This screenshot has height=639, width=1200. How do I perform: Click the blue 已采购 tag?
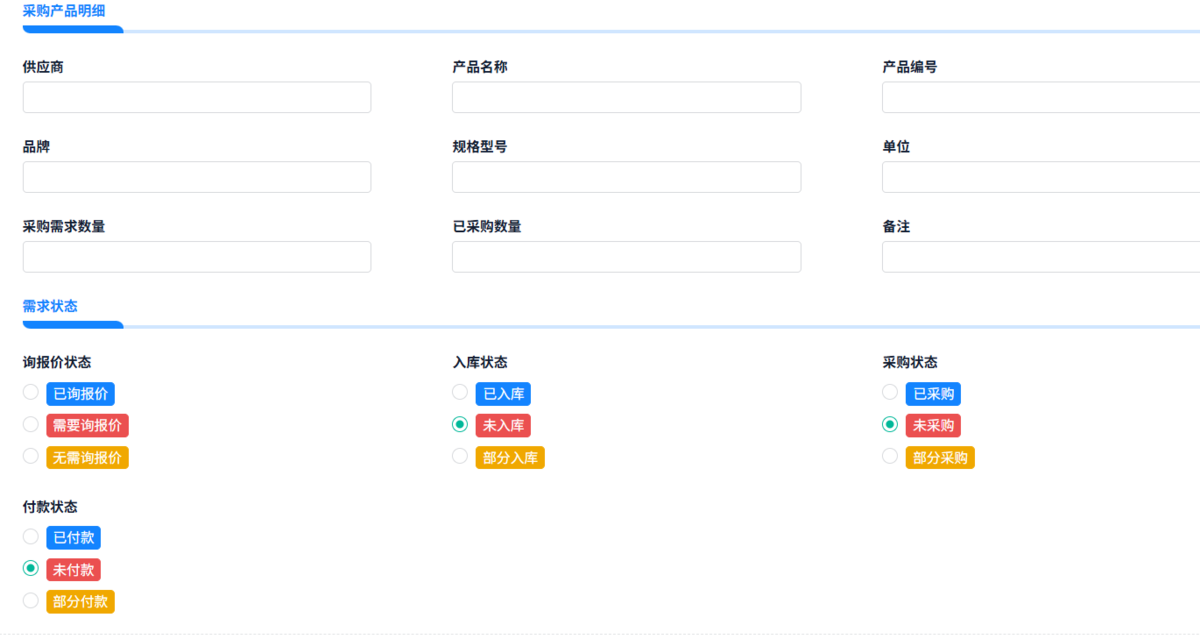933,394
